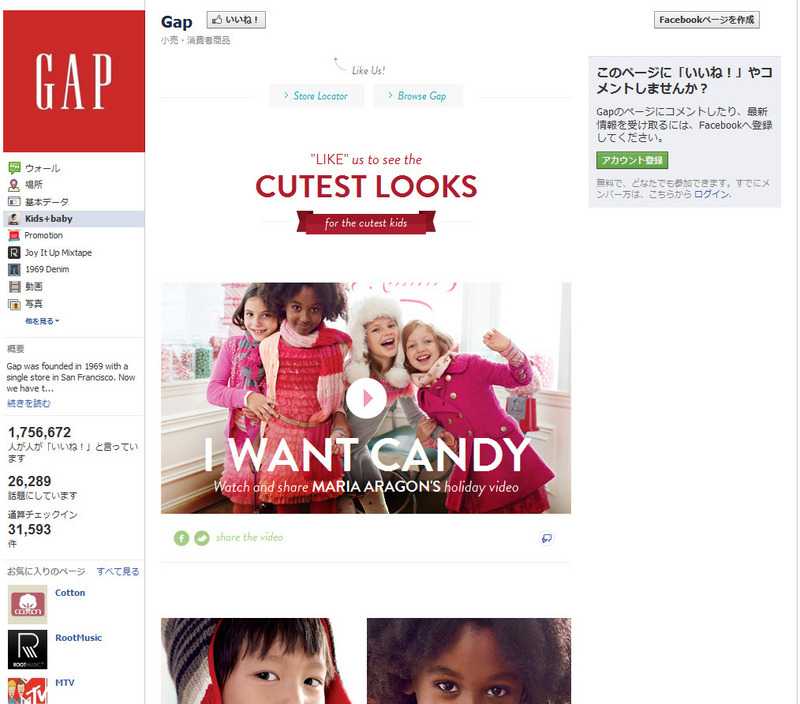800x704 pixels.
Task: Click the 1969 Denim icon
Action: pyautogui.click(x=14, y=269)
